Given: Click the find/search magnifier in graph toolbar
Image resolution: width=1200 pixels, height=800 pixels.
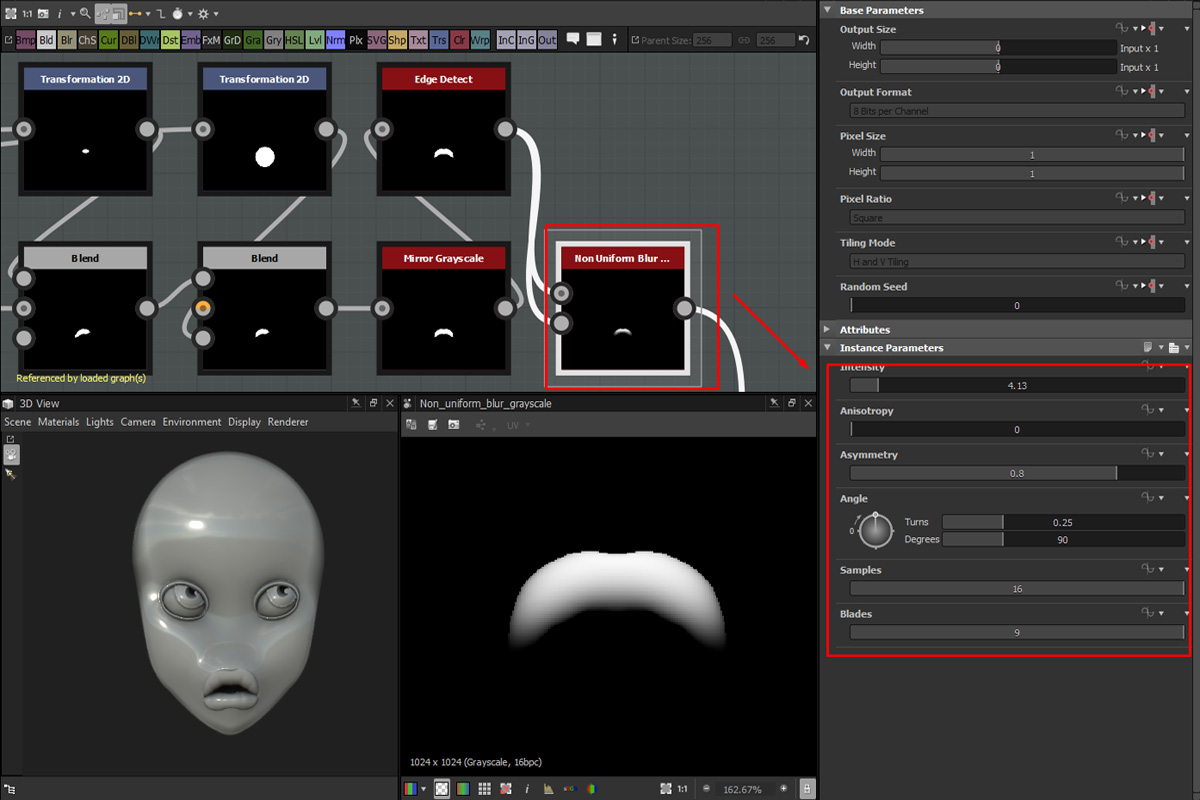Looking at the screenshot, I should click(x=85, y=14).
